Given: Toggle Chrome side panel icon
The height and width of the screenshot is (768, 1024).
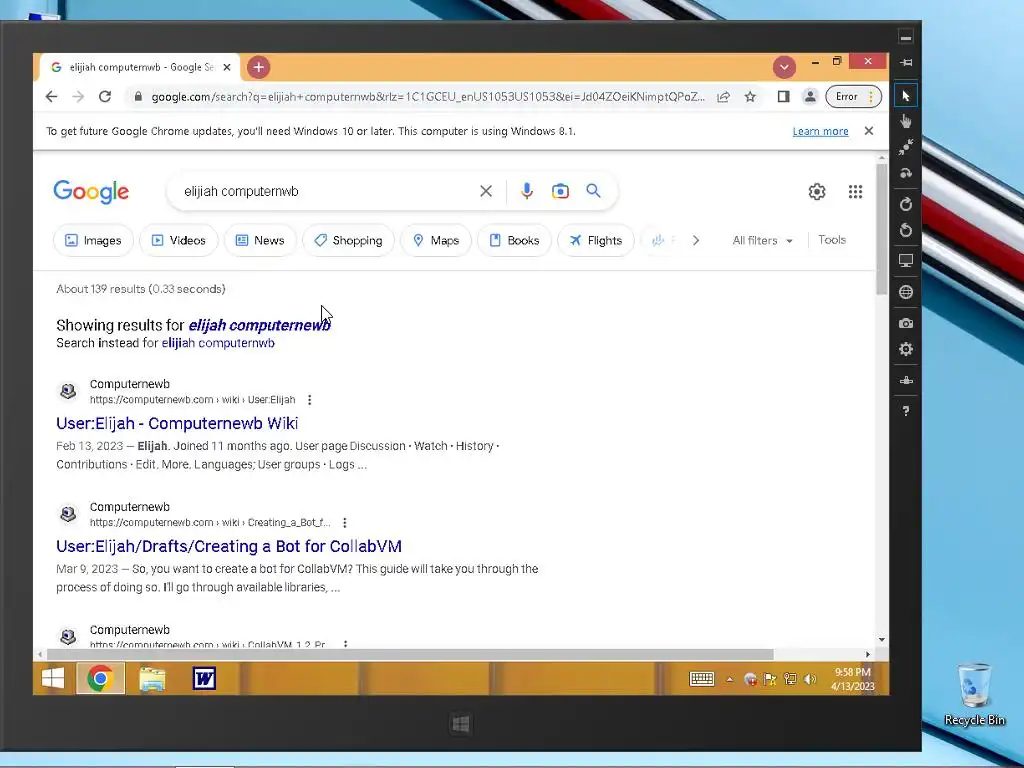Looking at the screenshot, I should (784, 97).
